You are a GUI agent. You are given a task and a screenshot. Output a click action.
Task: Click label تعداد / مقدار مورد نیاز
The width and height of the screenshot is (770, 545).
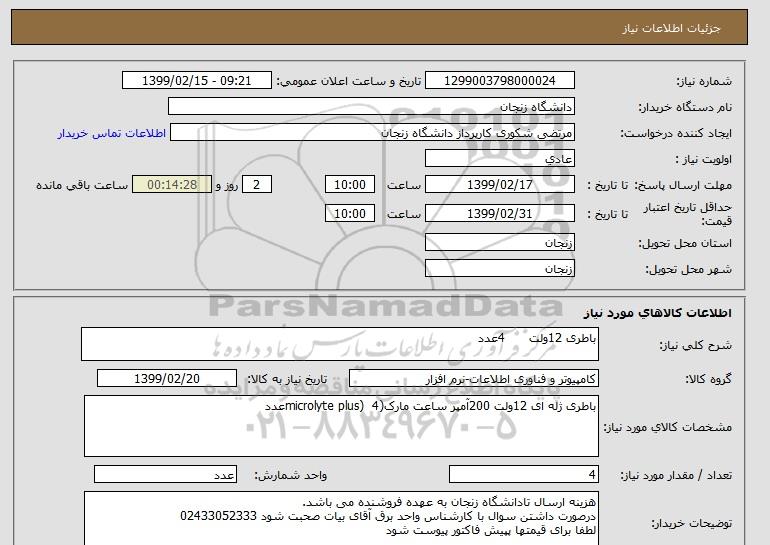(x=676, y=475)
